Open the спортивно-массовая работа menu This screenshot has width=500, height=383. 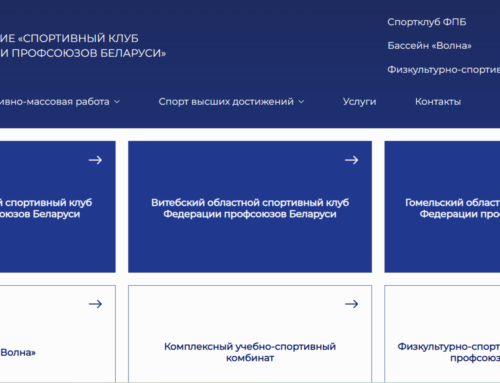60,101
